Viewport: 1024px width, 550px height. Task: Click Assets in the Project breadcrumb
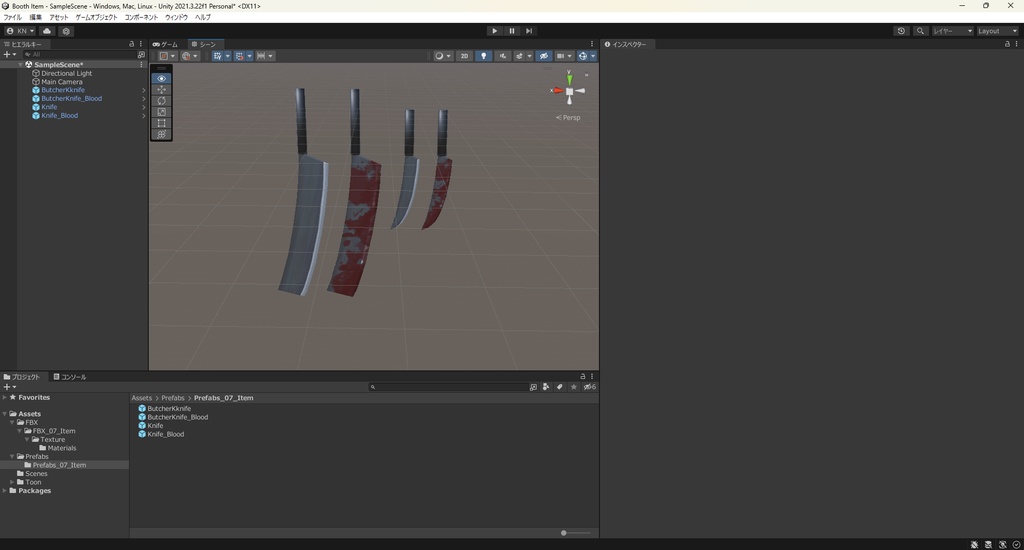pyautogui.click(x=141, y=398)
